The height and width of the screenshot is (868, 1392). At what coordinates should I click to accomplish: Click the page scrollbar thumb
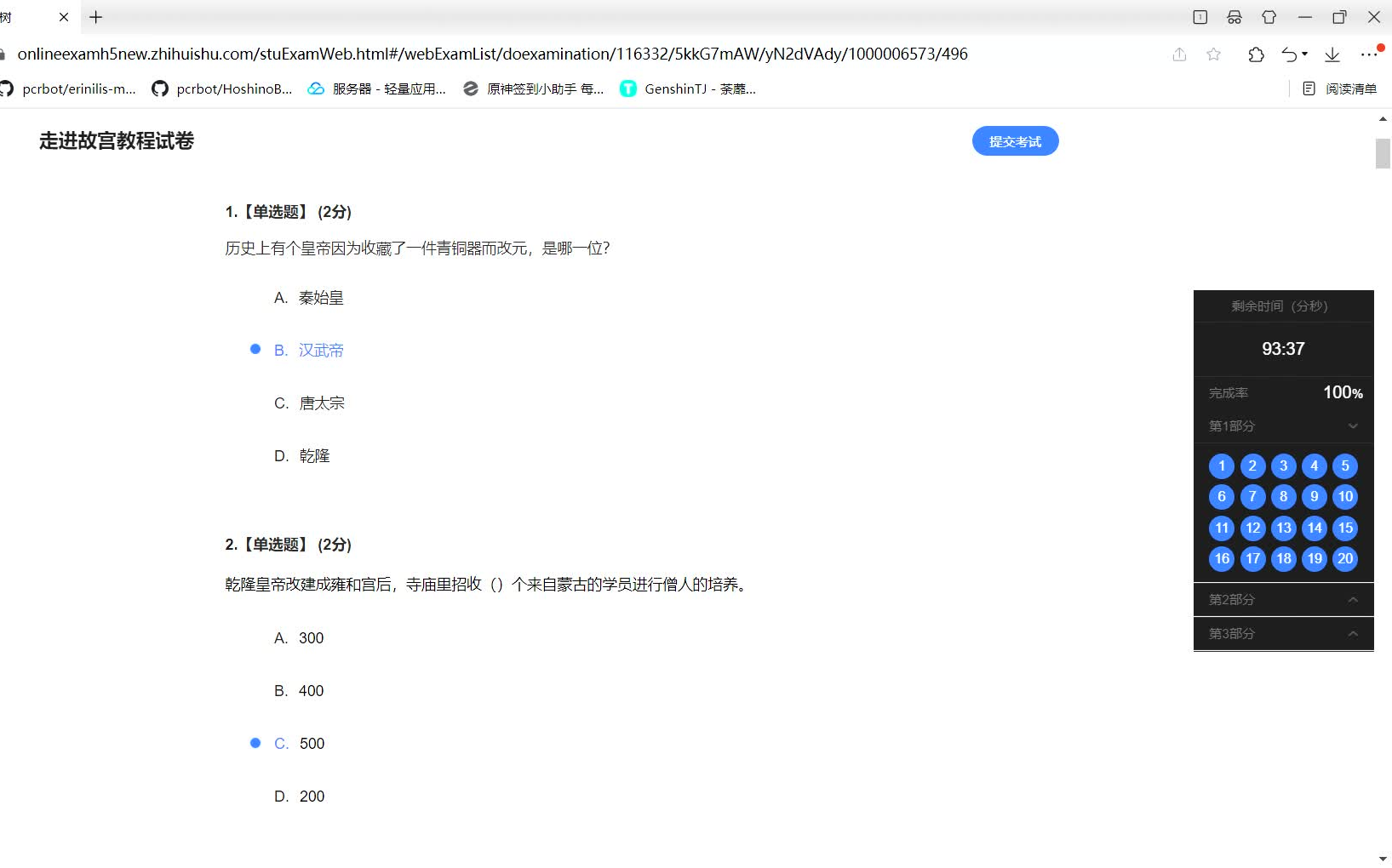[1383, 154]
